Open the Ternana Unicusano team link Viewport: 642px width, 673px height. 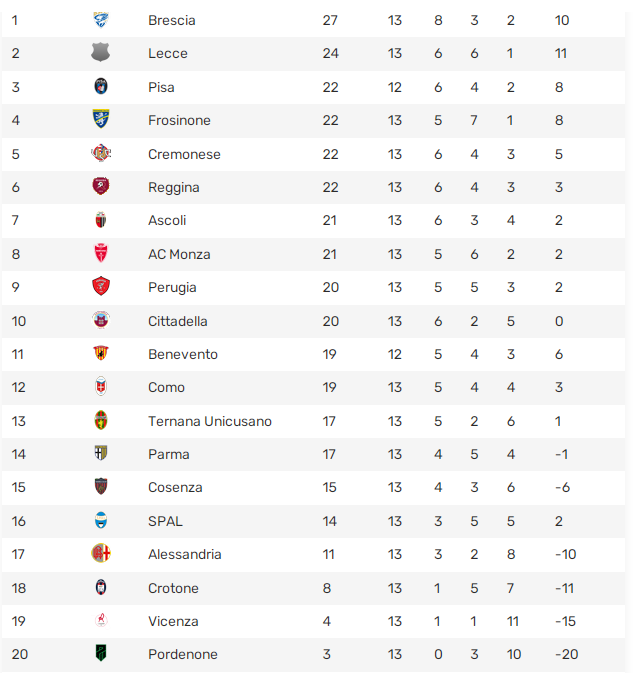pos(210,421)
